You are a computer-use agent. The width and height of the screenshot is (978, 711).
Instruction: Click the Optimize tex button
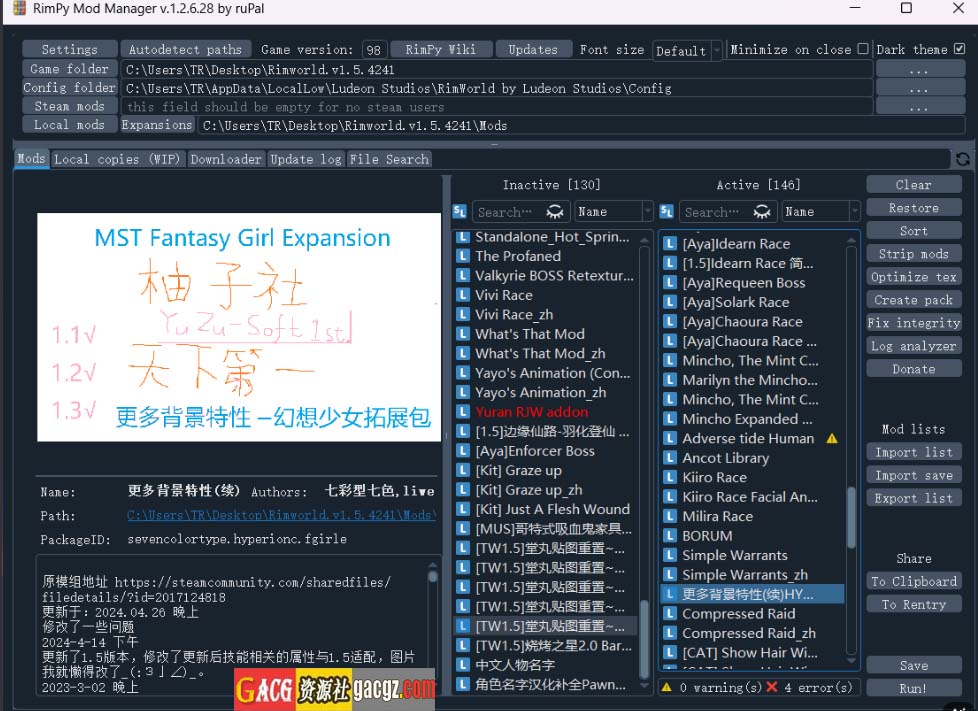pyautogui.click(x=913, y=277)
